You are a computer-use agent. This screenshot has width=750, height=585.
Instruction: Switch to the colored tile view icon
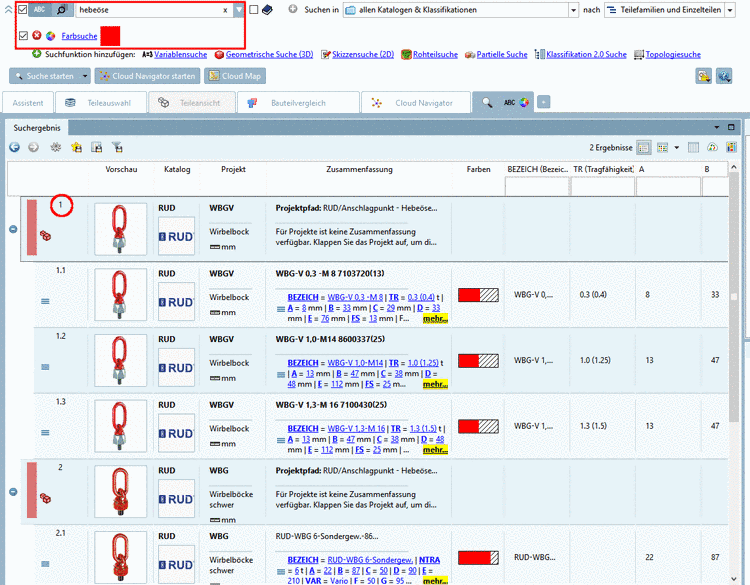pyautogui.click(x=662, y=148)
